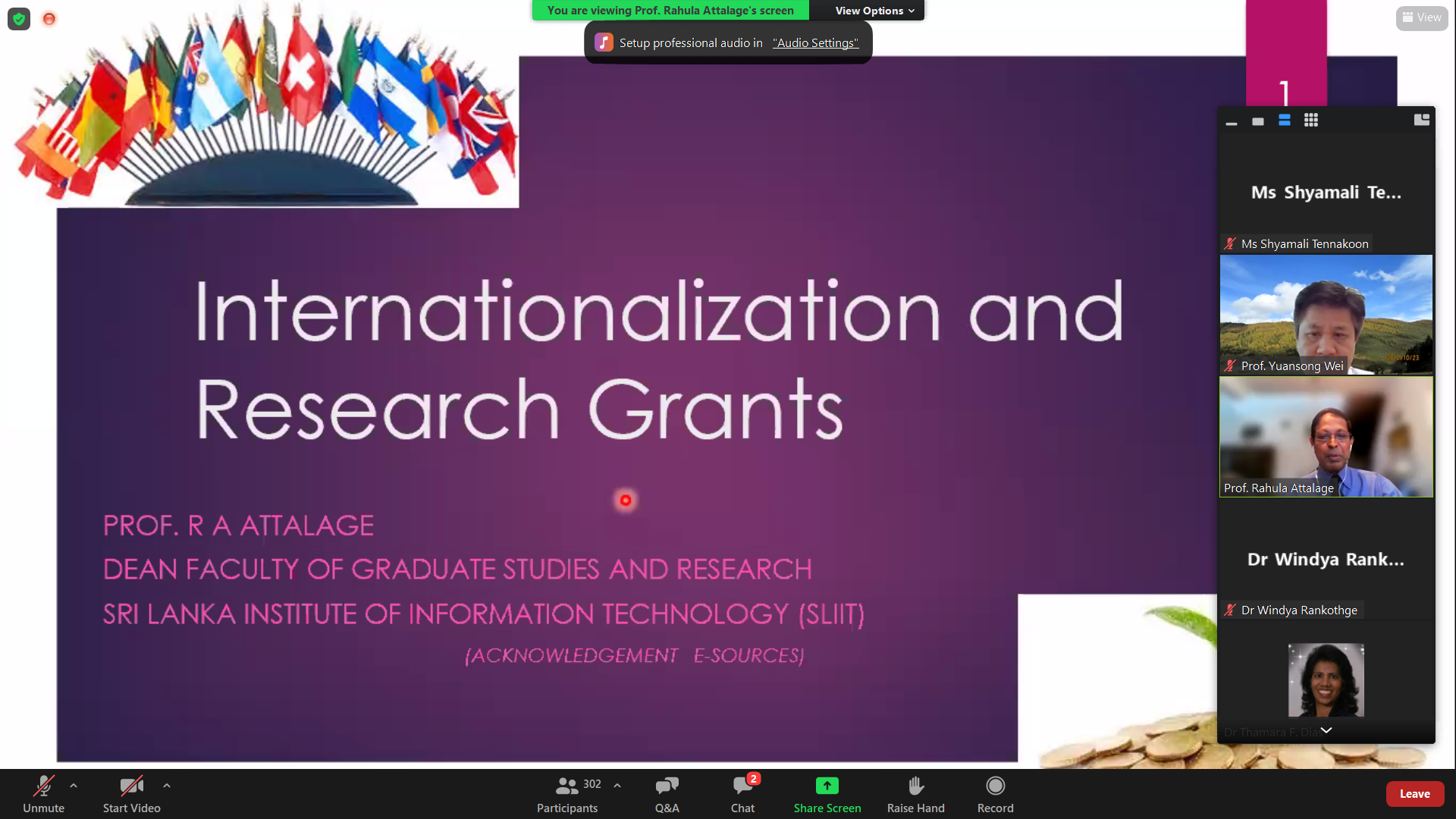Click the Record button
The image size is (1456, 819).
(995, 793)
